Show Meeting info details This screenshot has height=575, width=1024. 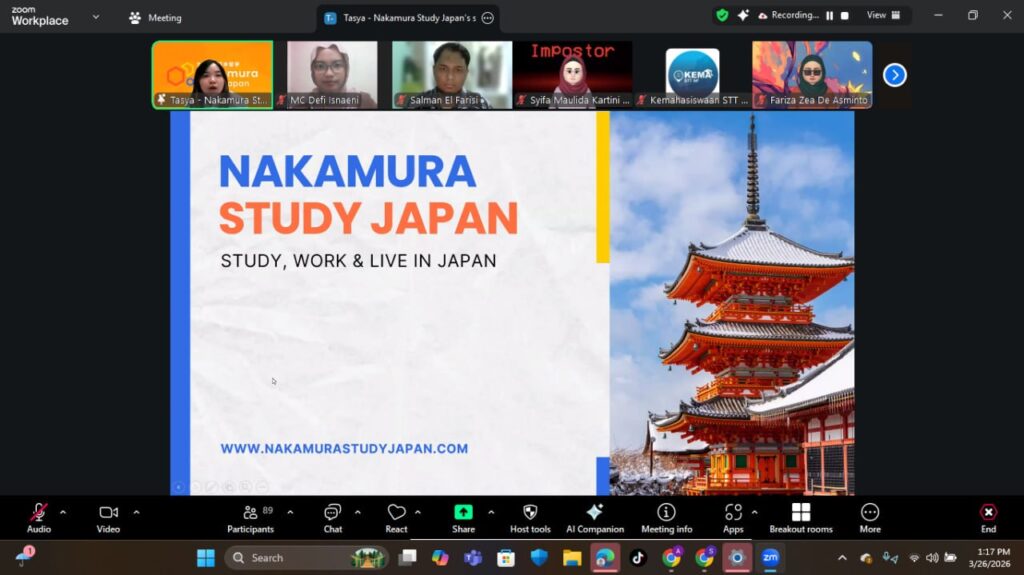(666, 518)
